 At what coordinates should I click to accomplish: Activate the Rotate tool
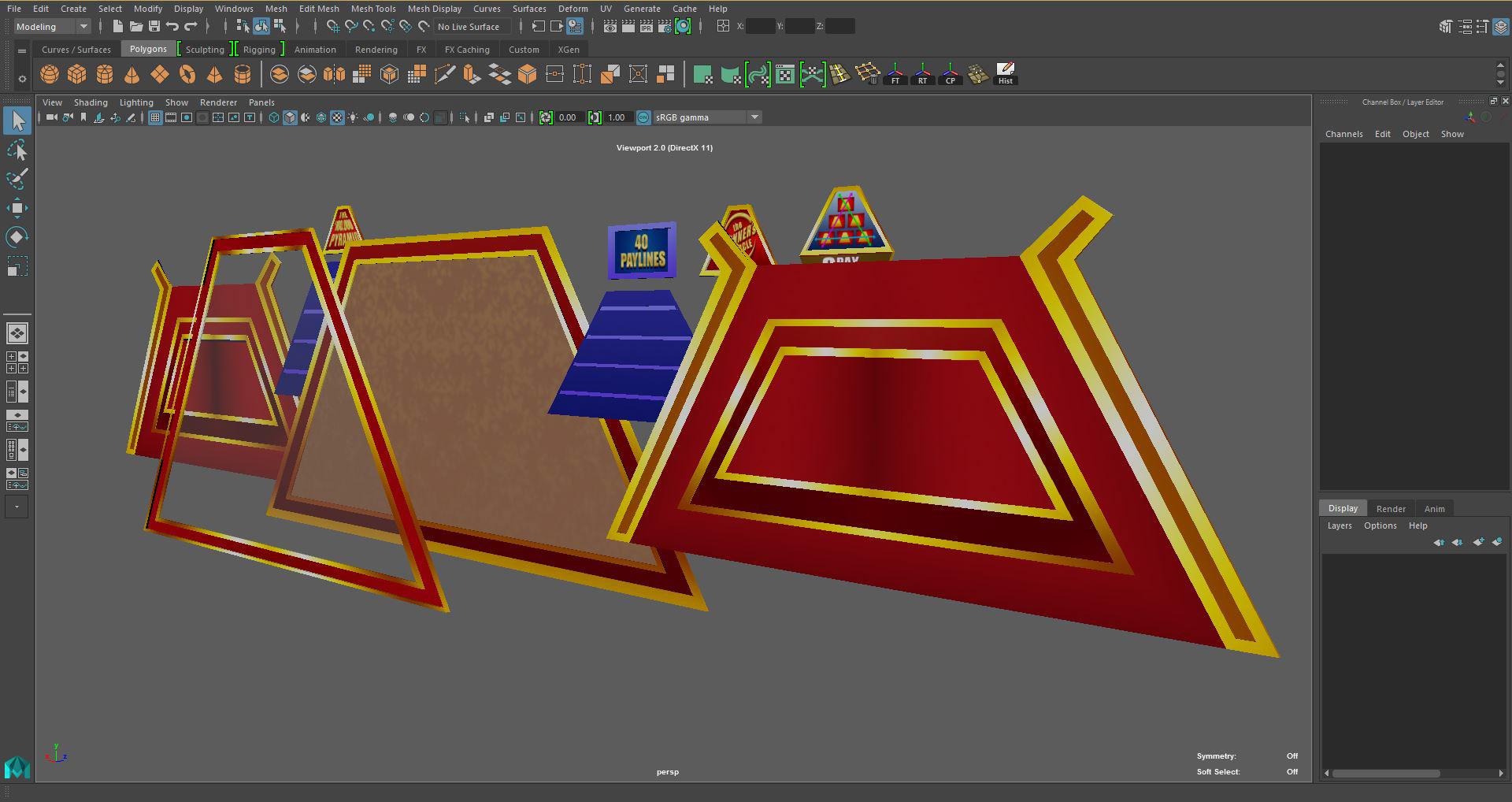point(17,237)
